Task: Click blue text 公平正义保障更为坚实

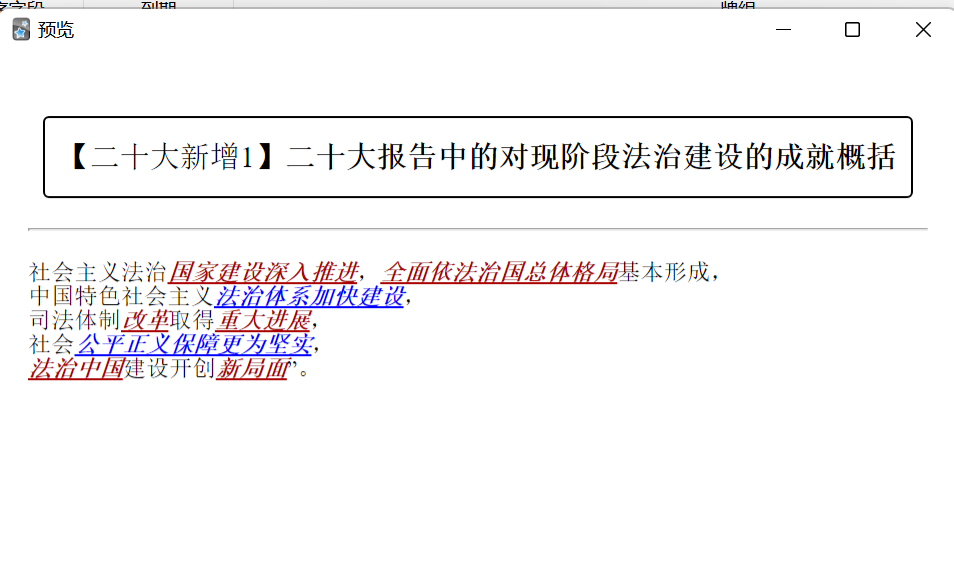Action: click(x=194, y=344)
